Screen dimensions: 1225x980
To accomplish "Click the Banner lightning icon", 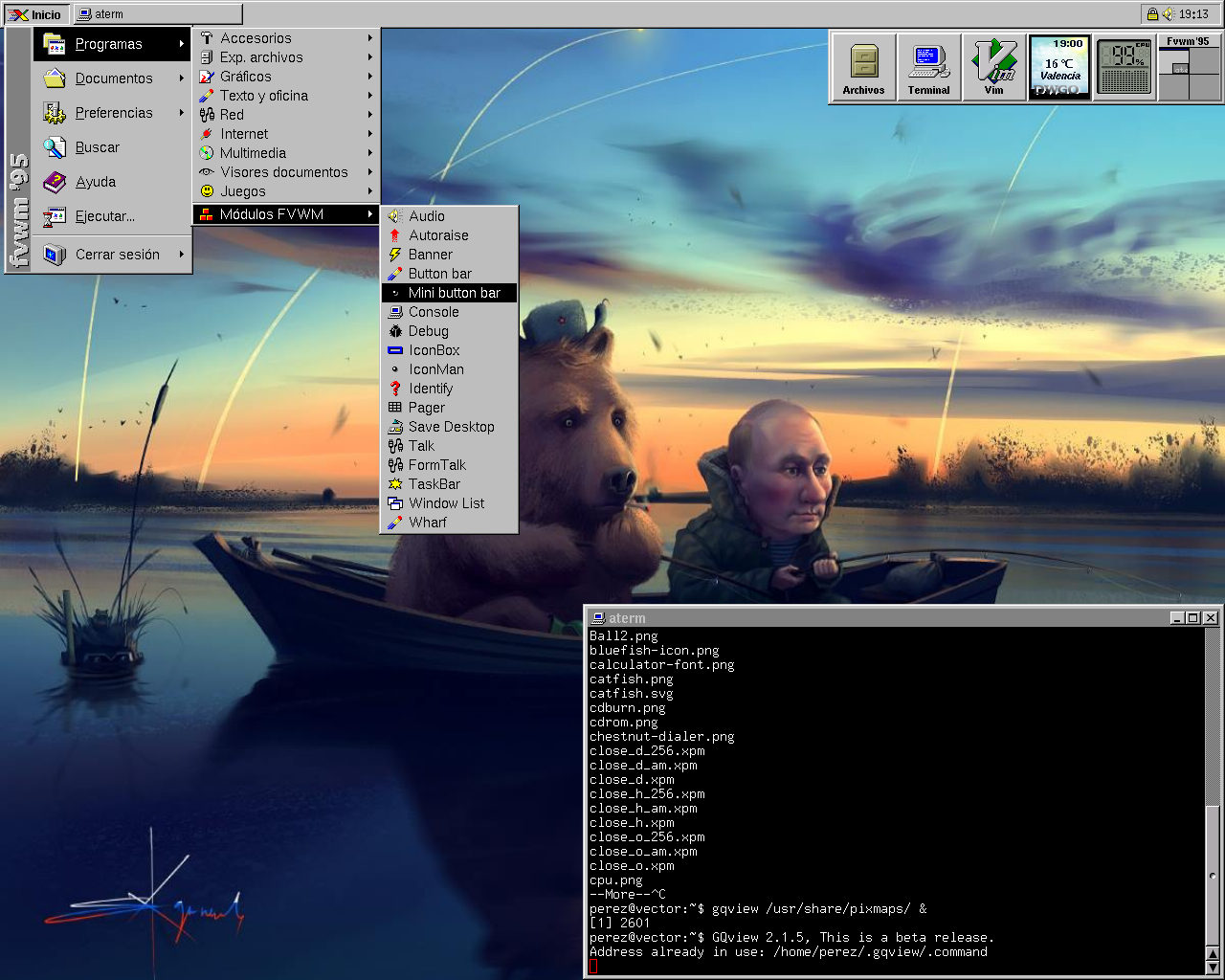I will (394, 255).
